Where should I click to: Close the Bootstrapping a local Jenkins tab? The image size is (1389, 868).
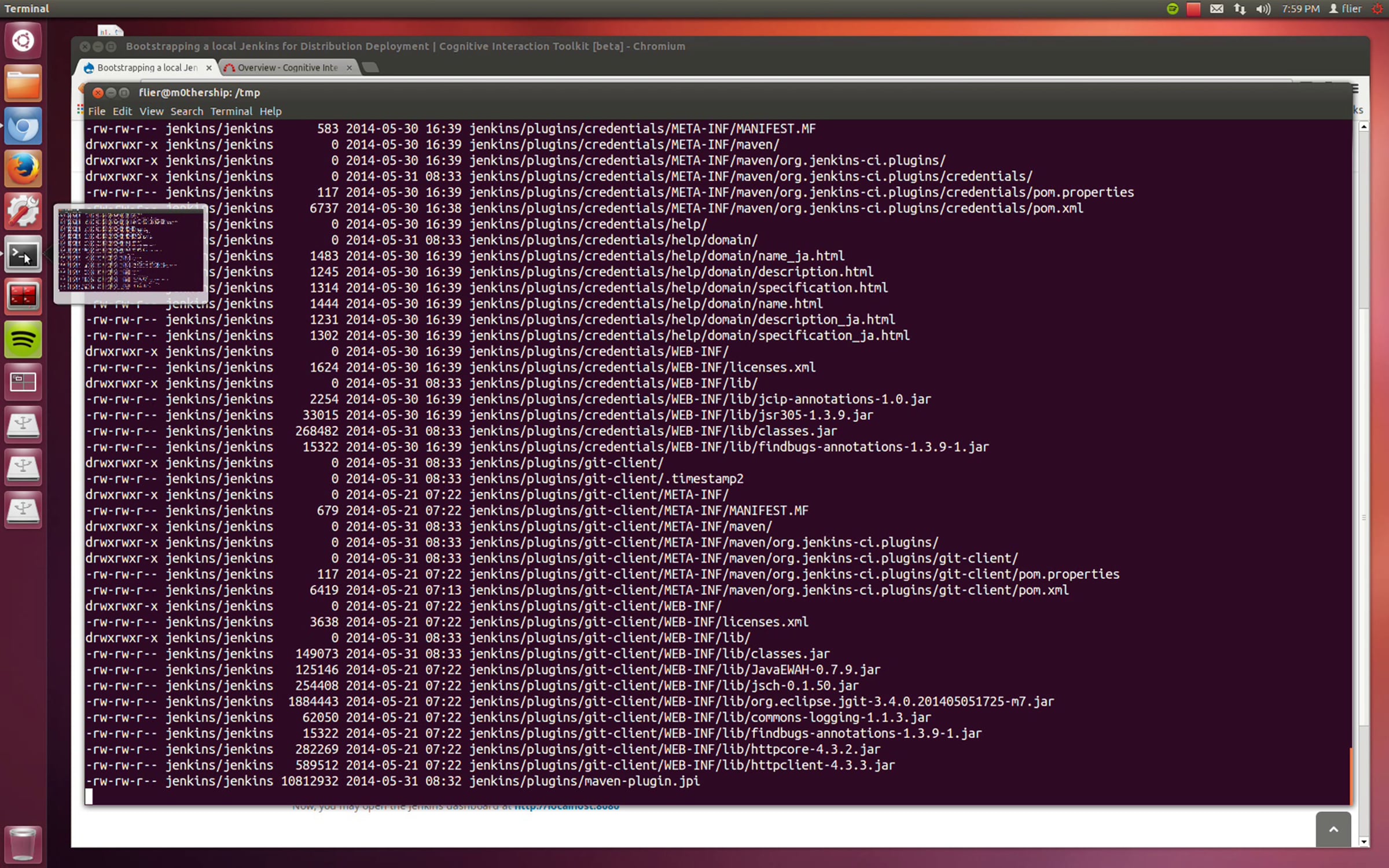coord(209,68)
